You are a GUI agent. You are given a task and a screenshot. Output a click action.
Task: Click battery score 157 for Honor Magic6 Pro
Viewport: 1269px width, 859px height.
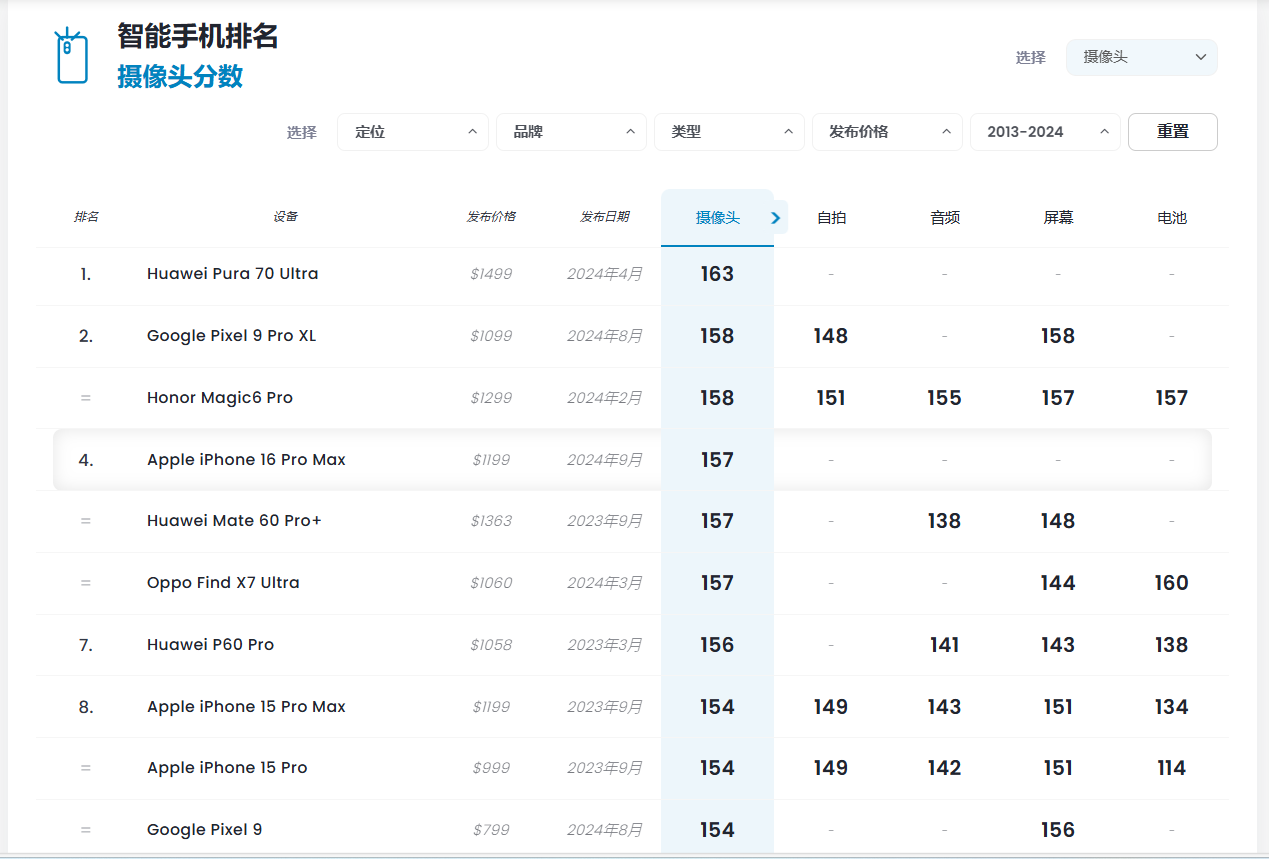click(1172, 398)
